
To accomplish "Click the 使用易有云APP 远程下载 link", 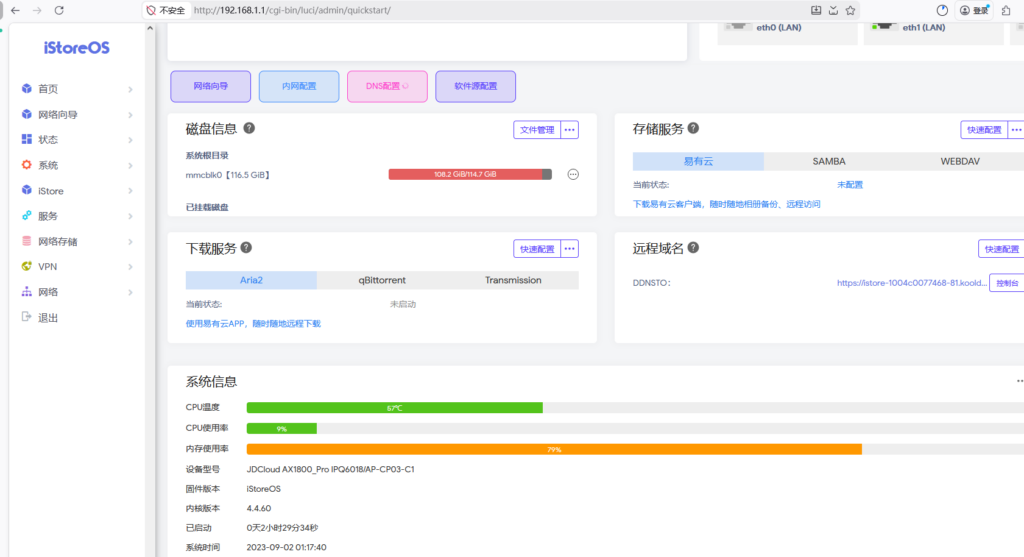I will click(x=253, y=324).
